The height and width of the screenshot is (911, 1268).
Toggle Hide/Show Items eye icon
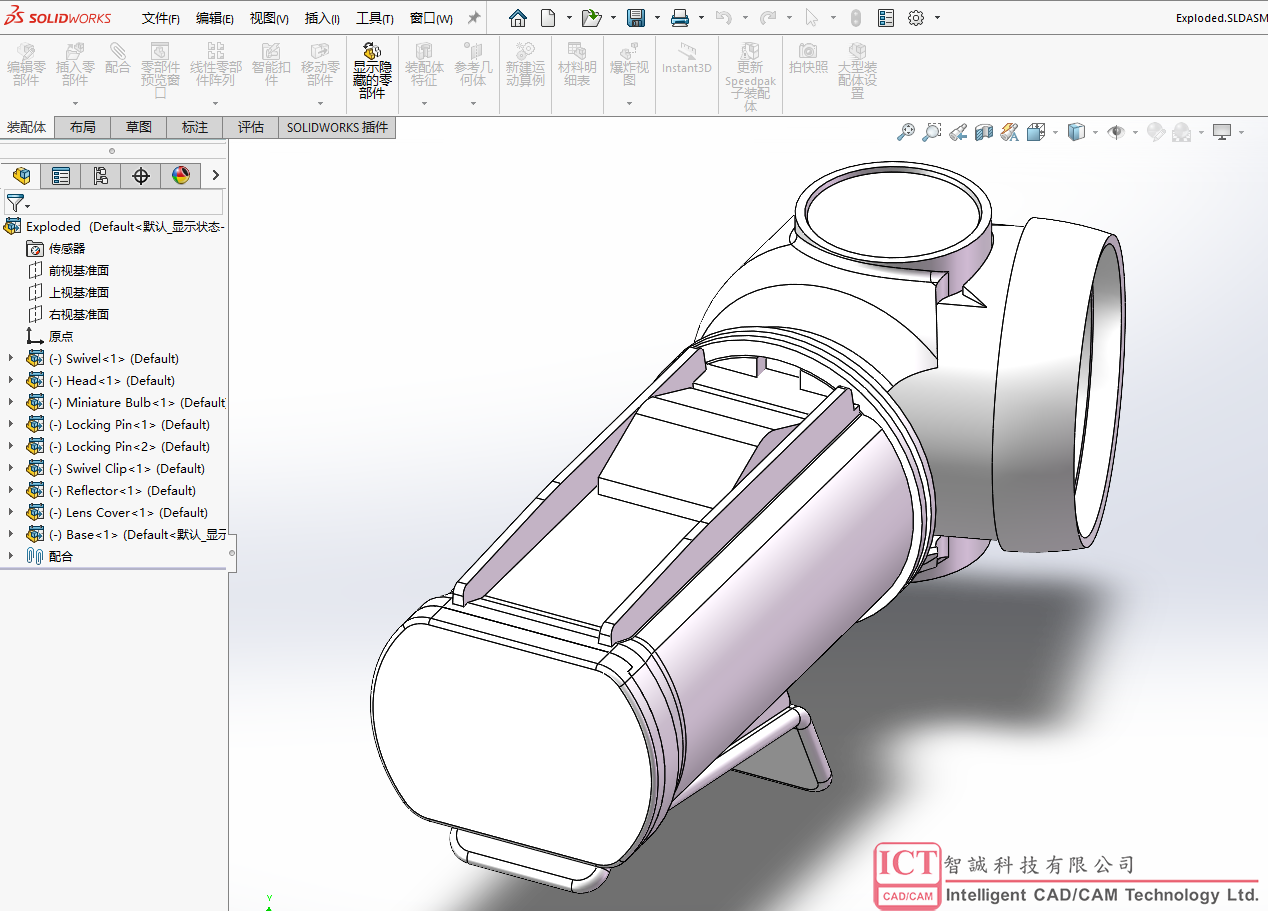coord(1117,132)
